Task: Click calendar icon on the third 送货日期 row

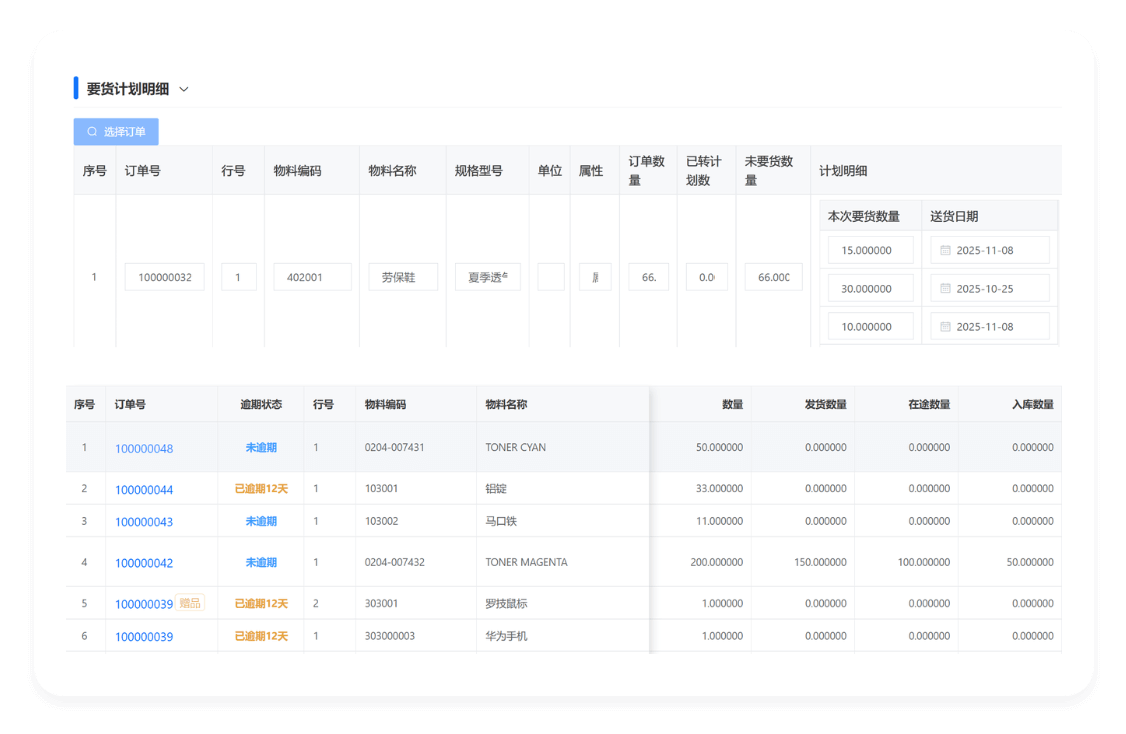Action: coord(946,326)
